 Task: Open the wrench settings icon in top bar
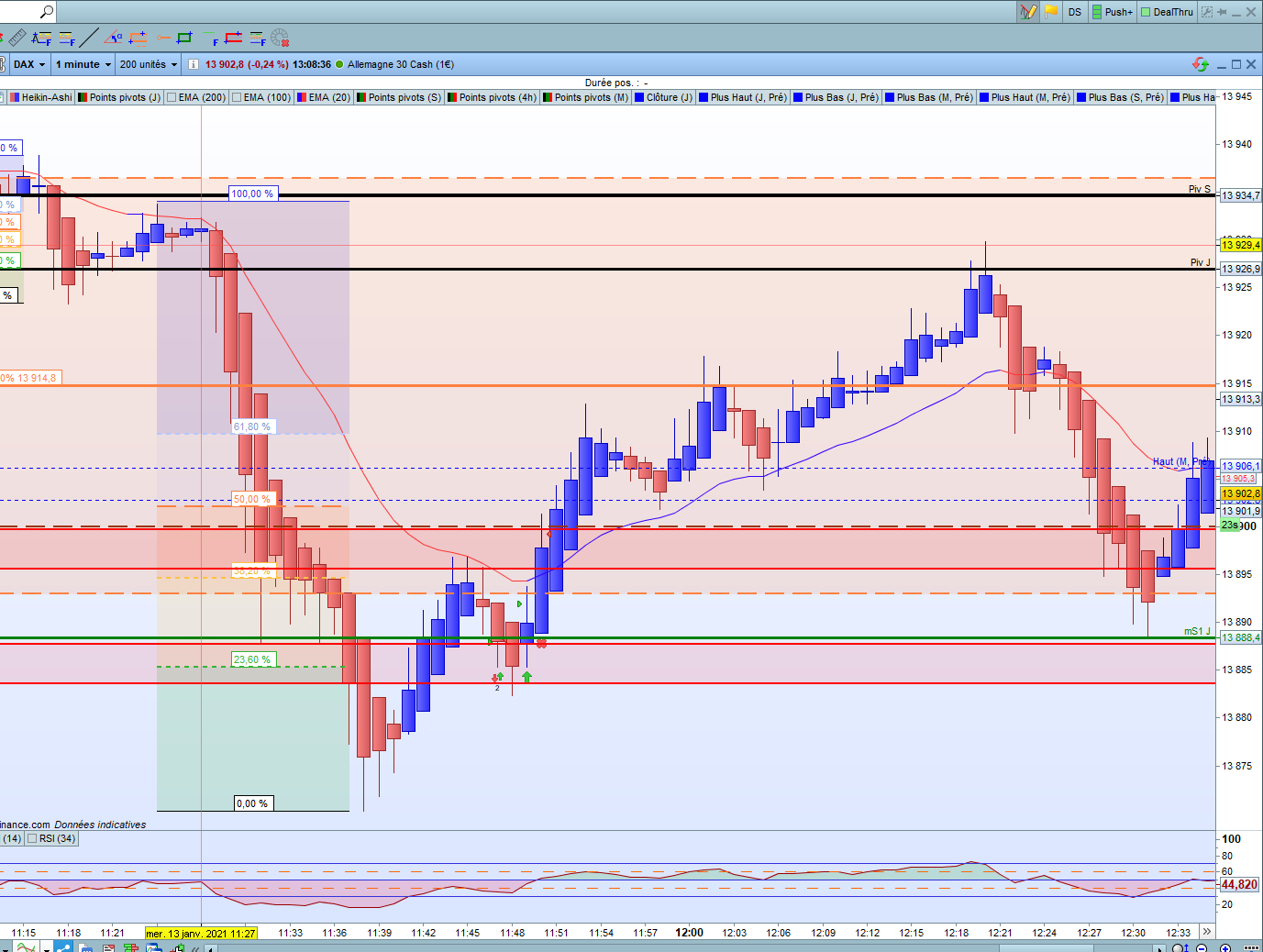pos(1207,12)
